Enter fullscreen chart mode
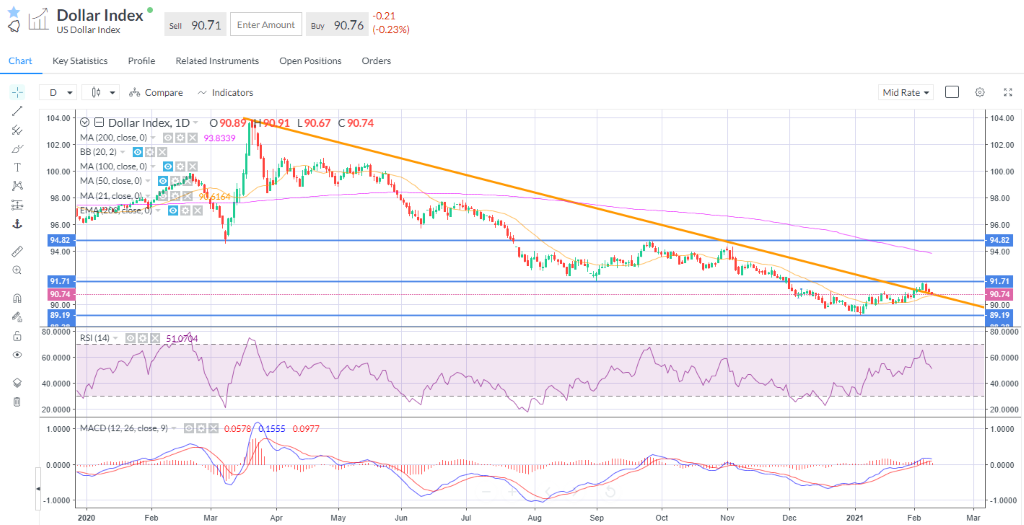1024x525 pixels. tap(1008, 93)
